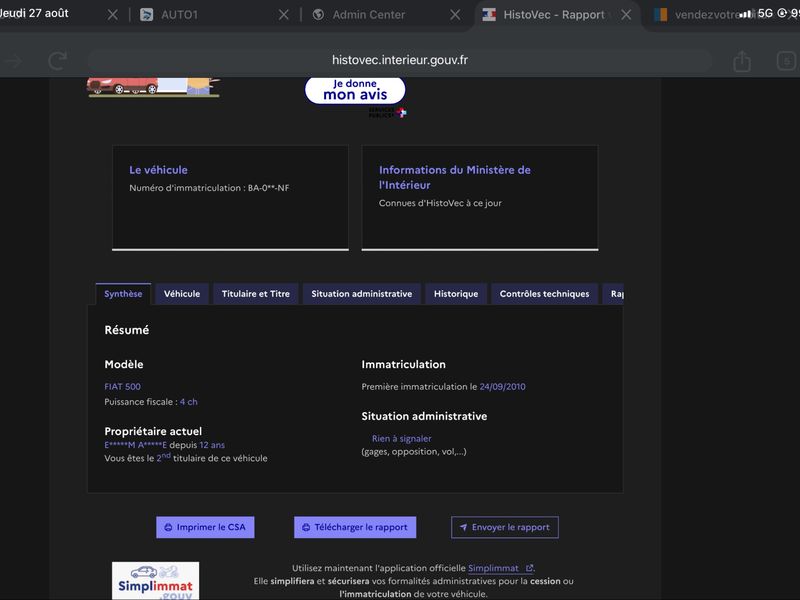Click the printer icon in Télécharger le rapport
The width and height of the screenshot is (800, 600).
[306, 528]
